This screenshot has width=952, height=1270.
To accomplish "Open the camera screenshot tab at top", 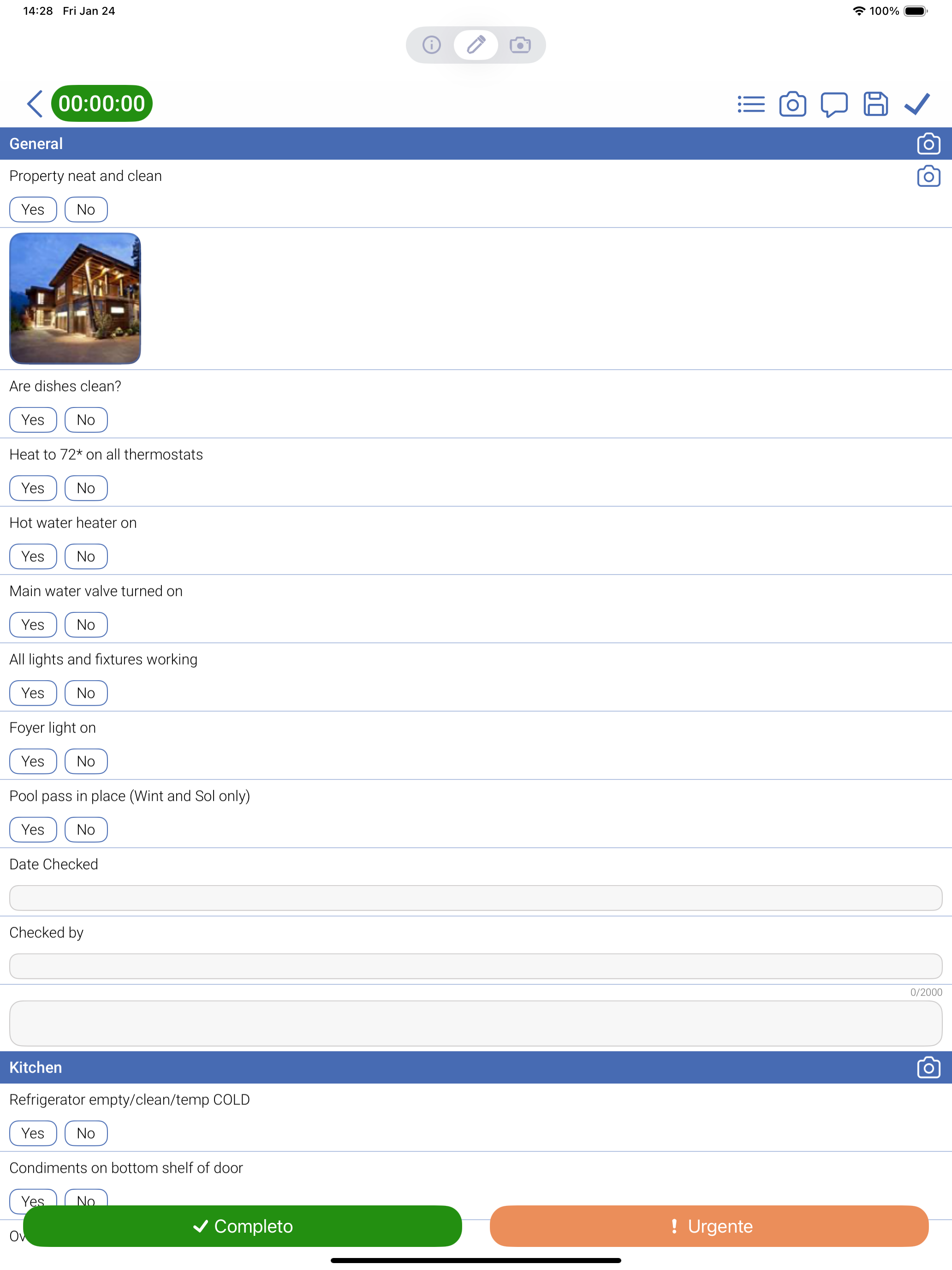I will [x=520, y=45].
